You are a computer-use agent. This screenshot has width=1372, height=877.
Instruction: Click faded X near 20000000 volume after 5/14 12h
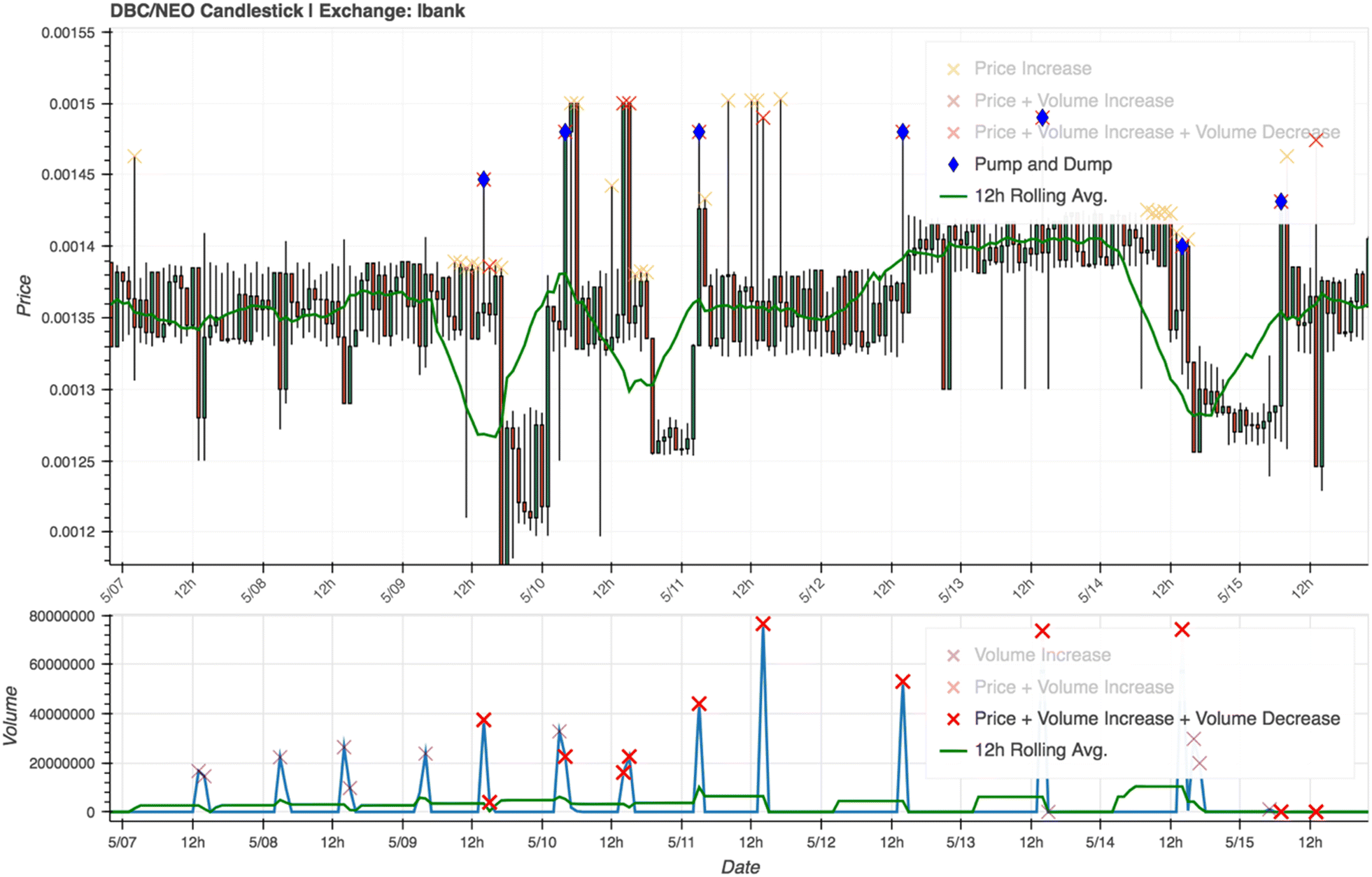tap(1199, 763)
